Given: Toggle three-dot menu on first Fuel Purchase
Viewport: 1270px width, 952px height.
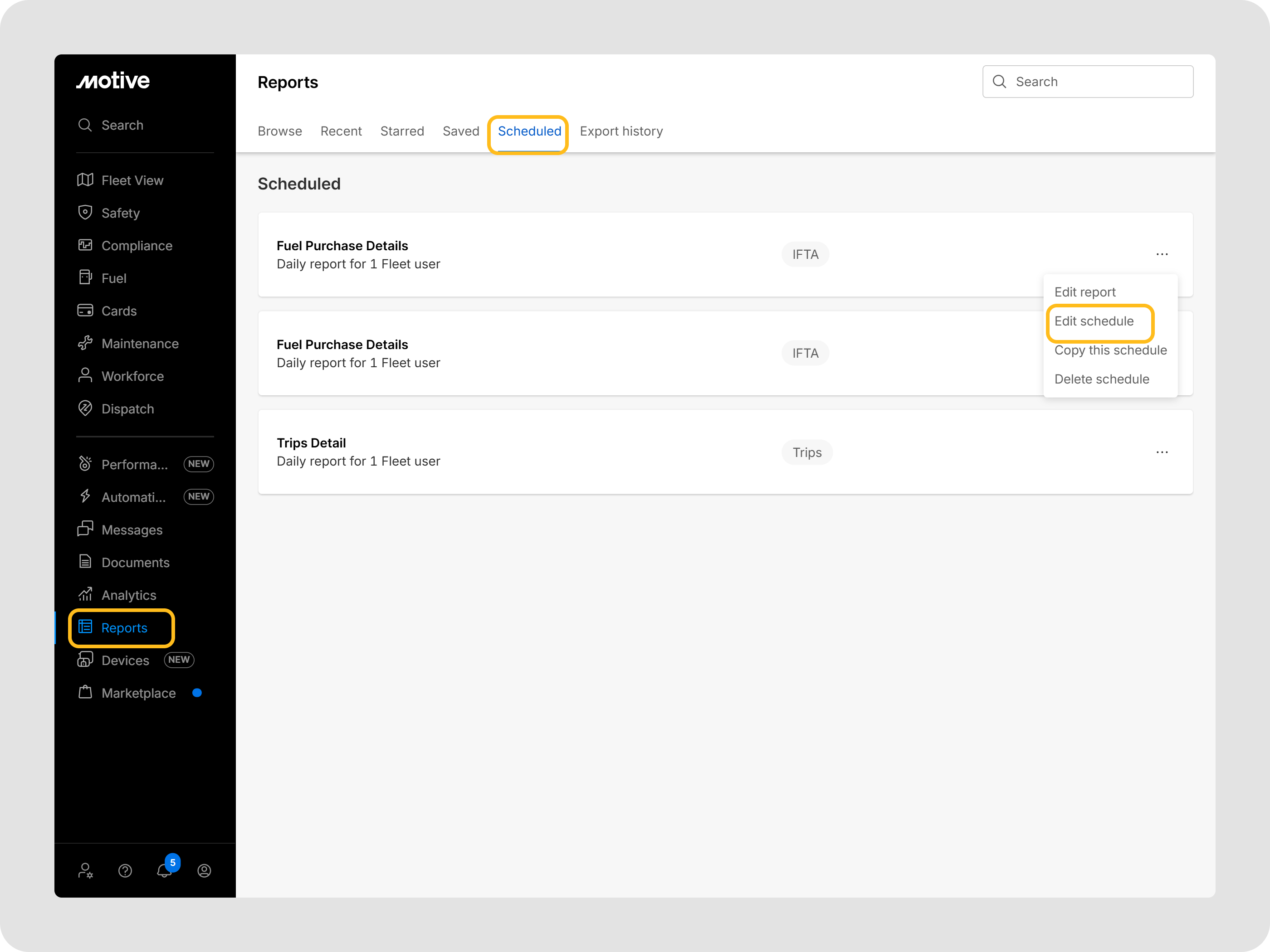Looking at the screenshot, I should pyautogui.click(x=1162, y=254).
